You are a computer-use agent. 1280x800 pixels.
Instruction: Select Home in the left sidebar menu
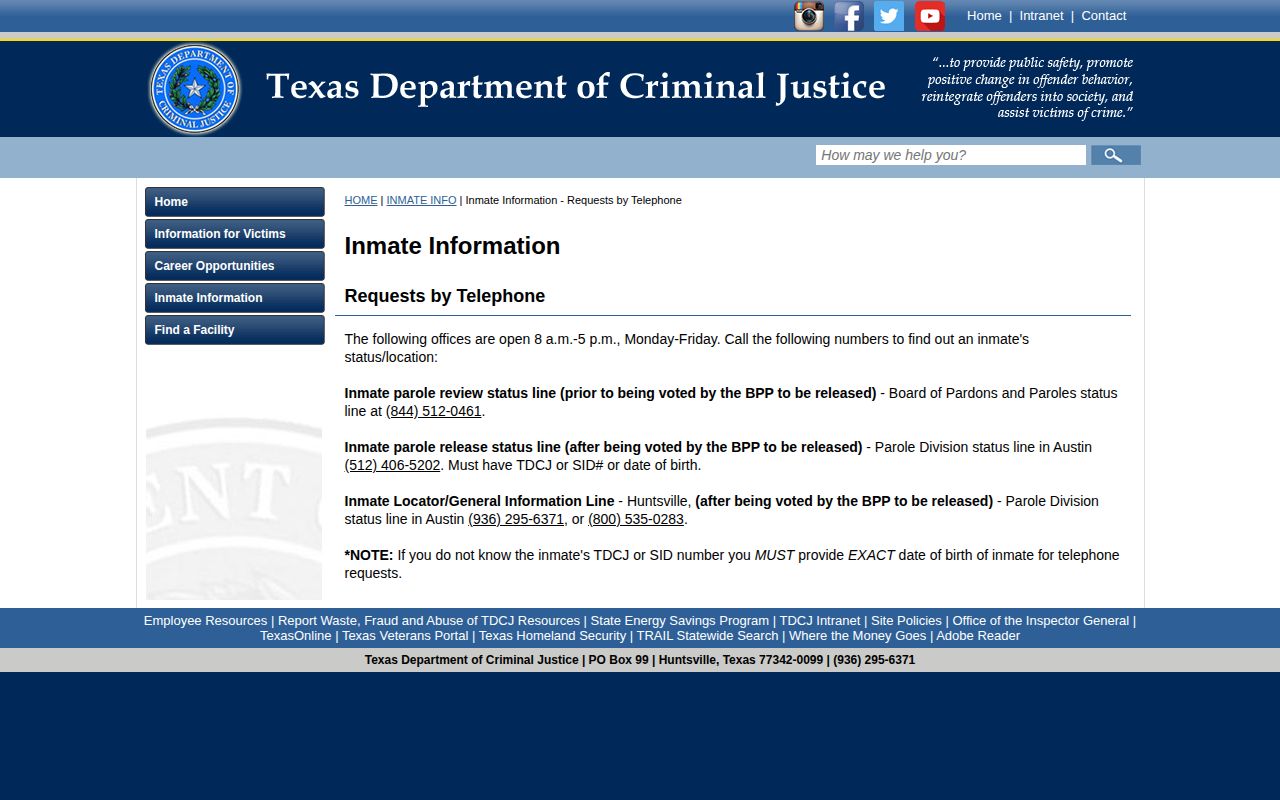(235, 202)
